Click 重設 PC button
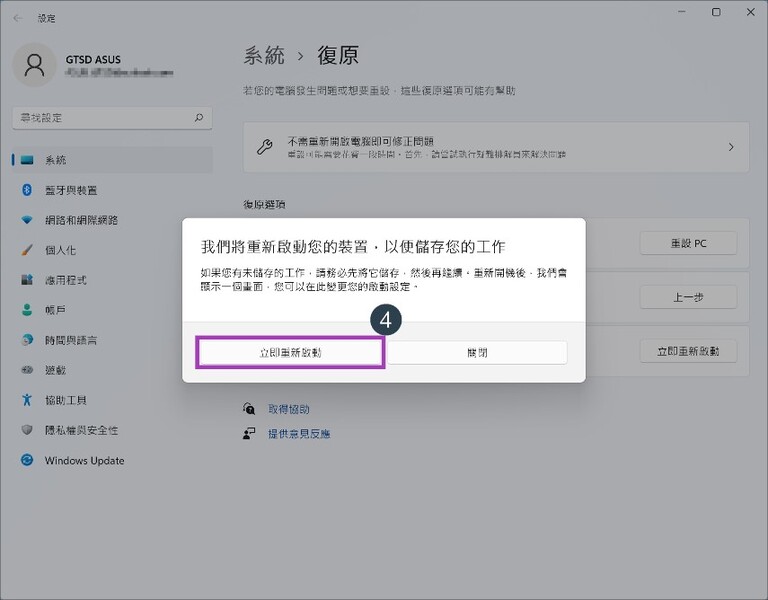768x600 pixels. 688,243
